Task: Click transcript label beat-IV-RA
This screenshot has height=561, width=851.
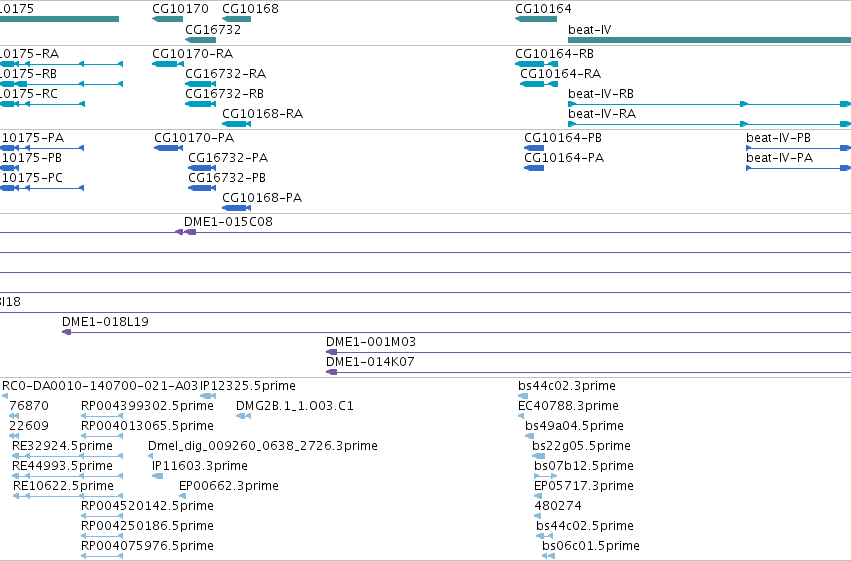Action: (602, 114)
